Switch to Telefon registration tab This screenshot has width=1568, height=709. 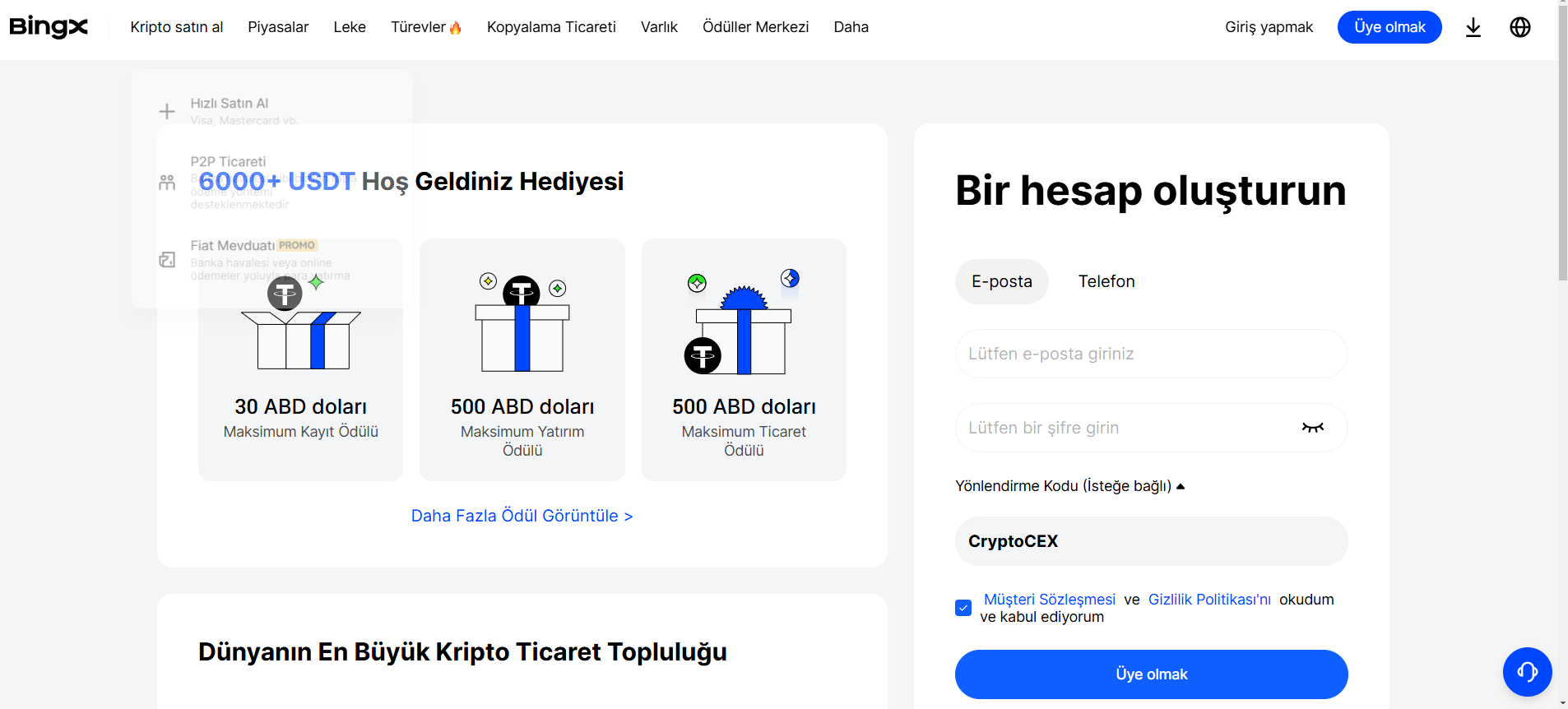click(x=1106, y=281)
